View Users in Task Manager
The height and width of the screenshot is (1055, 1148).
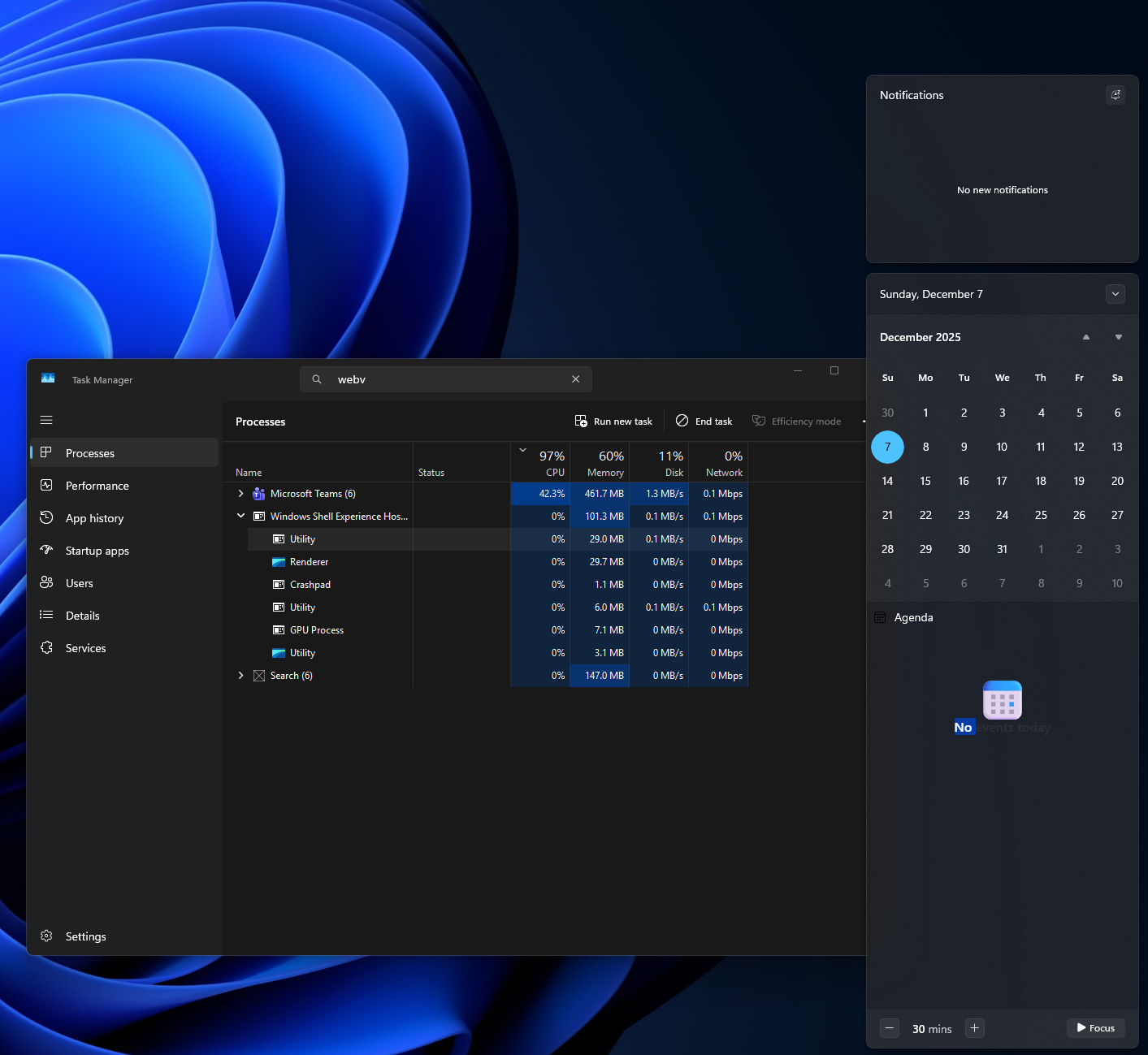pyautogui.click(x=79, y=582)
